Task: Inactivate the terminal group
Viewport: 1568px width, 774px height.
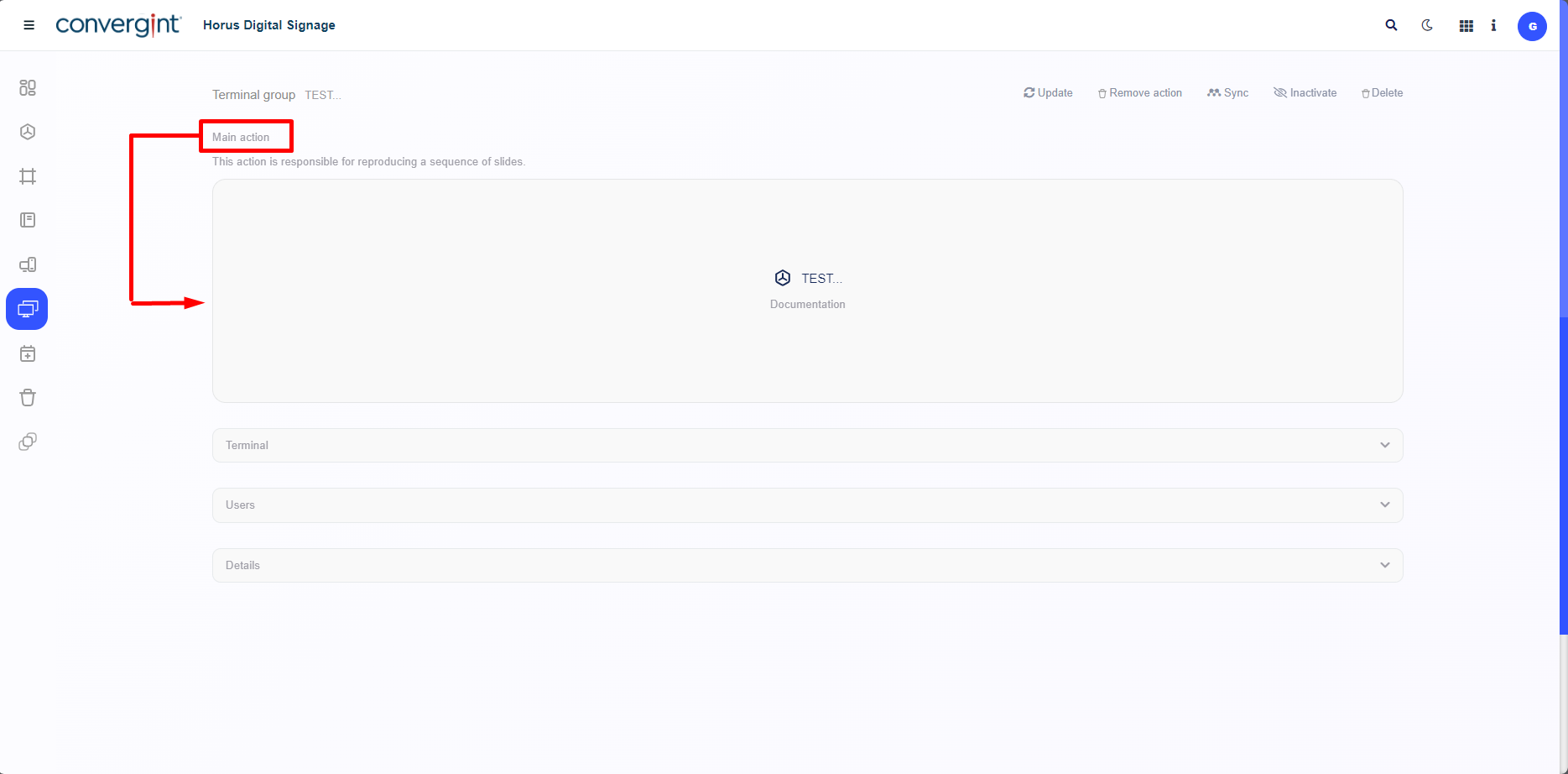Action: 1305,93
